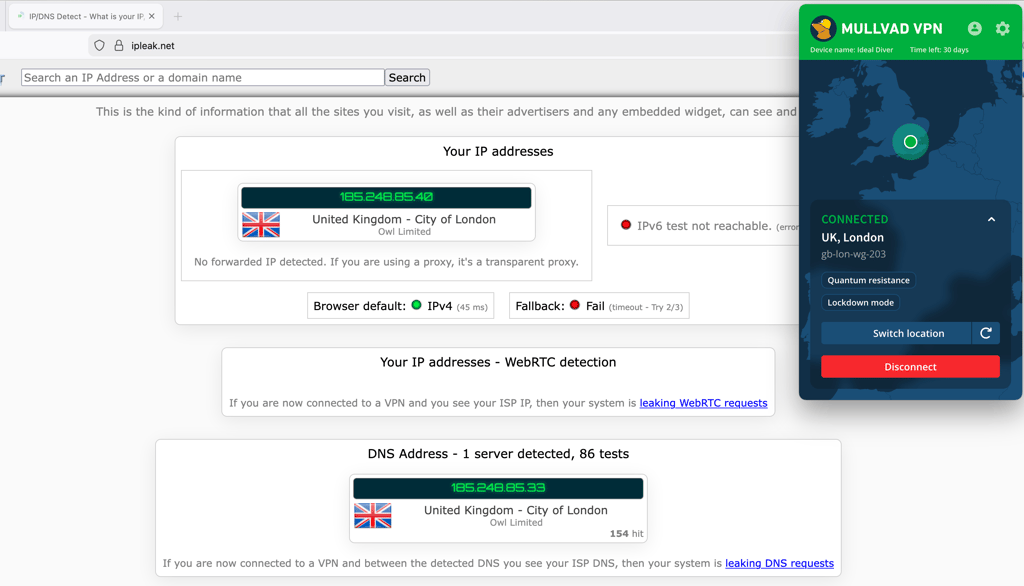Screen dimensions: 1024x586
Task: Click the WebRTC detection heading
Action: [498, 363]
